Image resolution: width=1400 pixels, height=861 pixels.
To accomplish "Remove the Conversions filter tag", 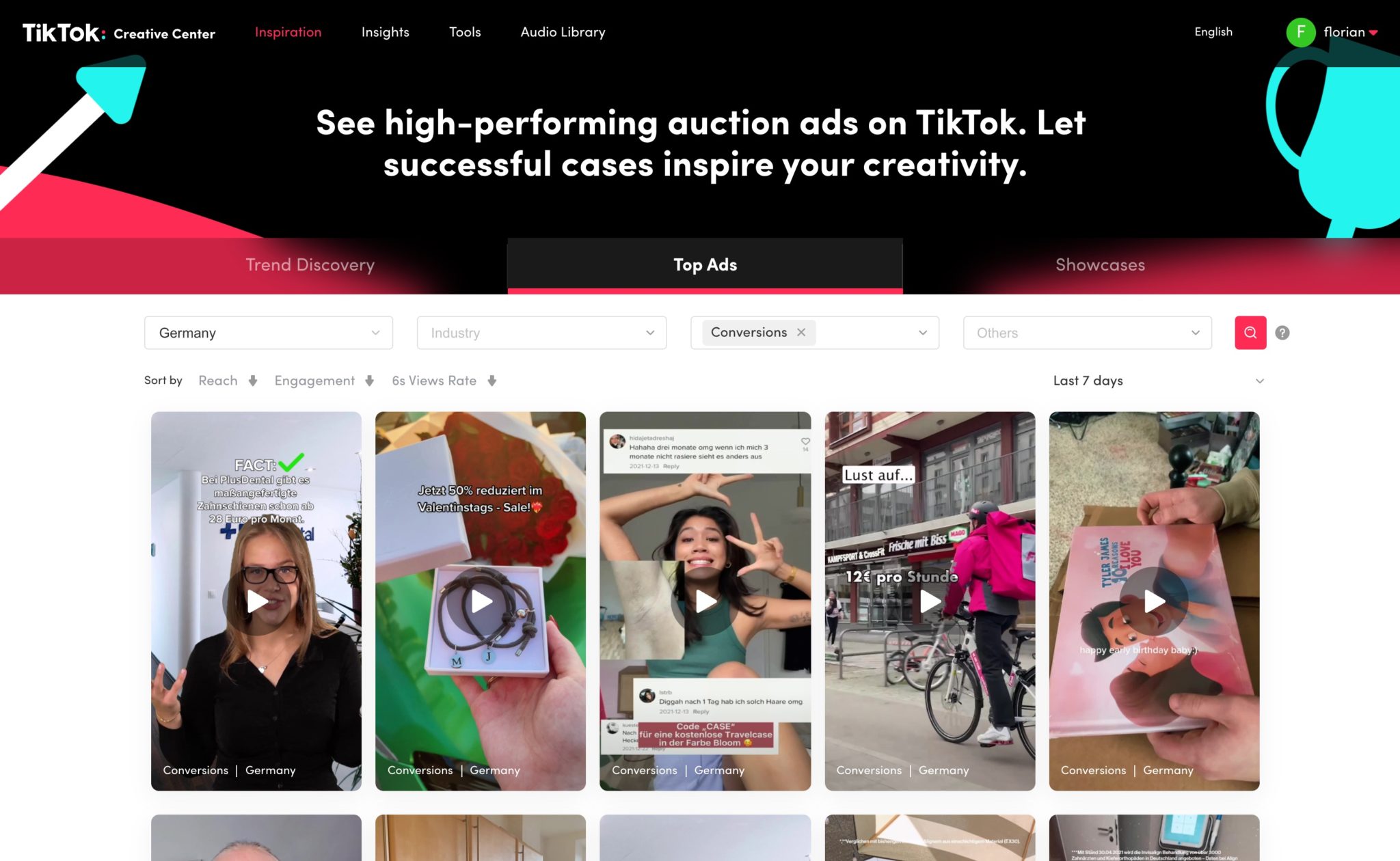I will tap(801, 332).
